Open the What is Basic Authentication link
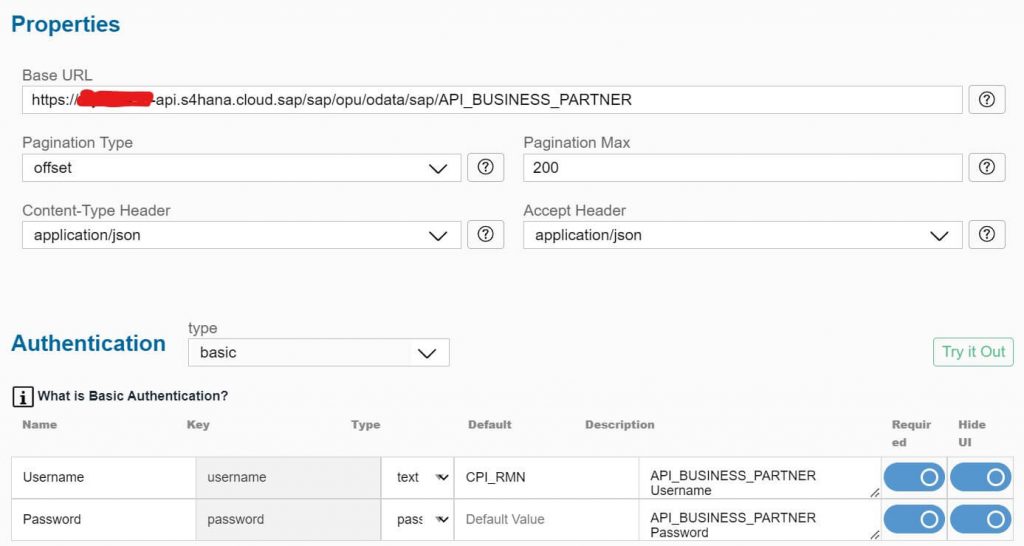Viewport: 1024px width, 546px height. coord(133,396)
